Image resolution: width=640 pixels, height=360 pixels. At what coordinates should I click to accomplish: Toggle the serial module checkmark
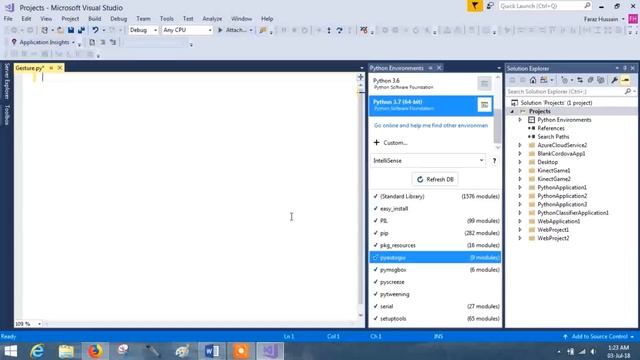(x=376, y=306)
